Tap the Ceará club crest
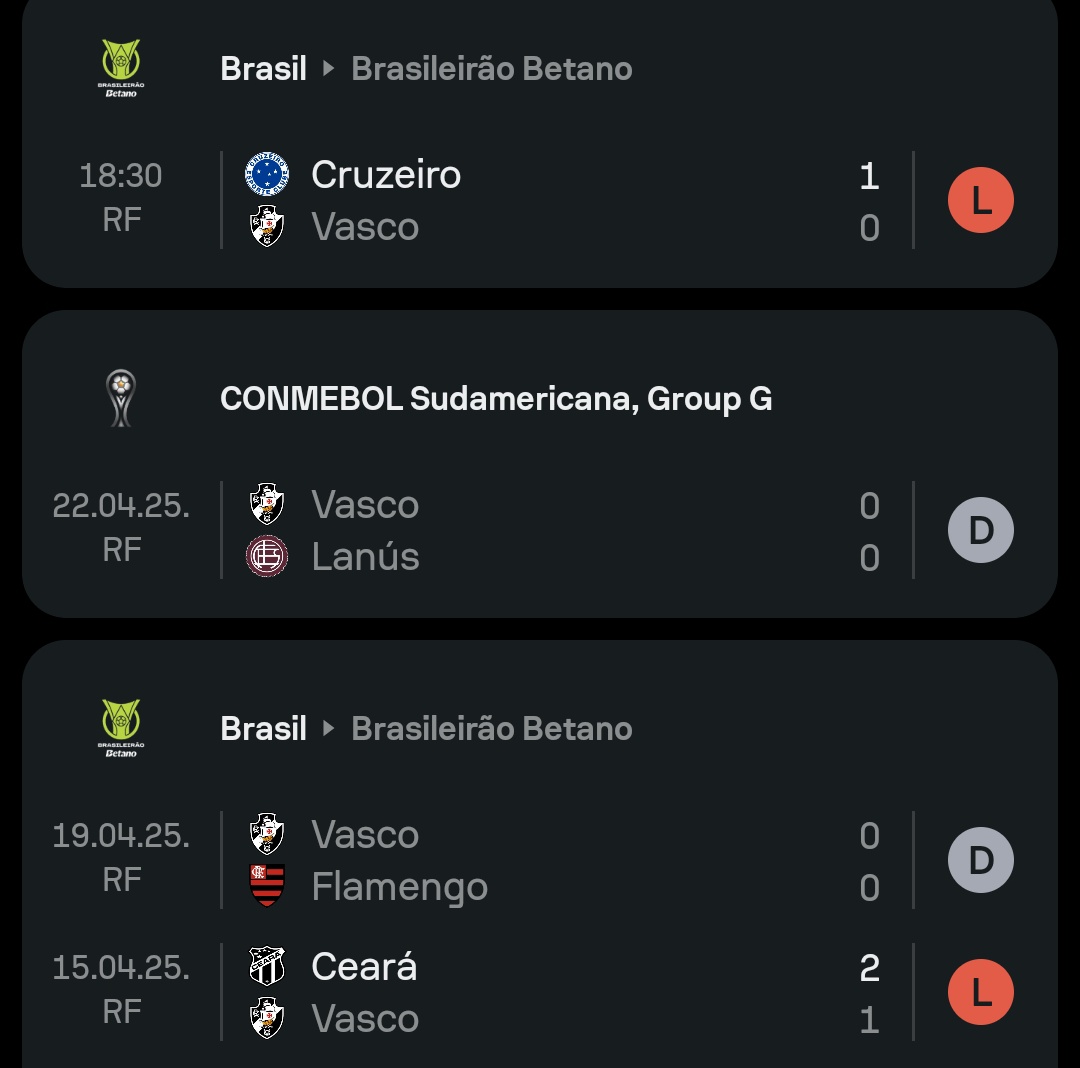Image resolution: width=1080 pixels, height=1068 pixels. click(x=267, y=966)
